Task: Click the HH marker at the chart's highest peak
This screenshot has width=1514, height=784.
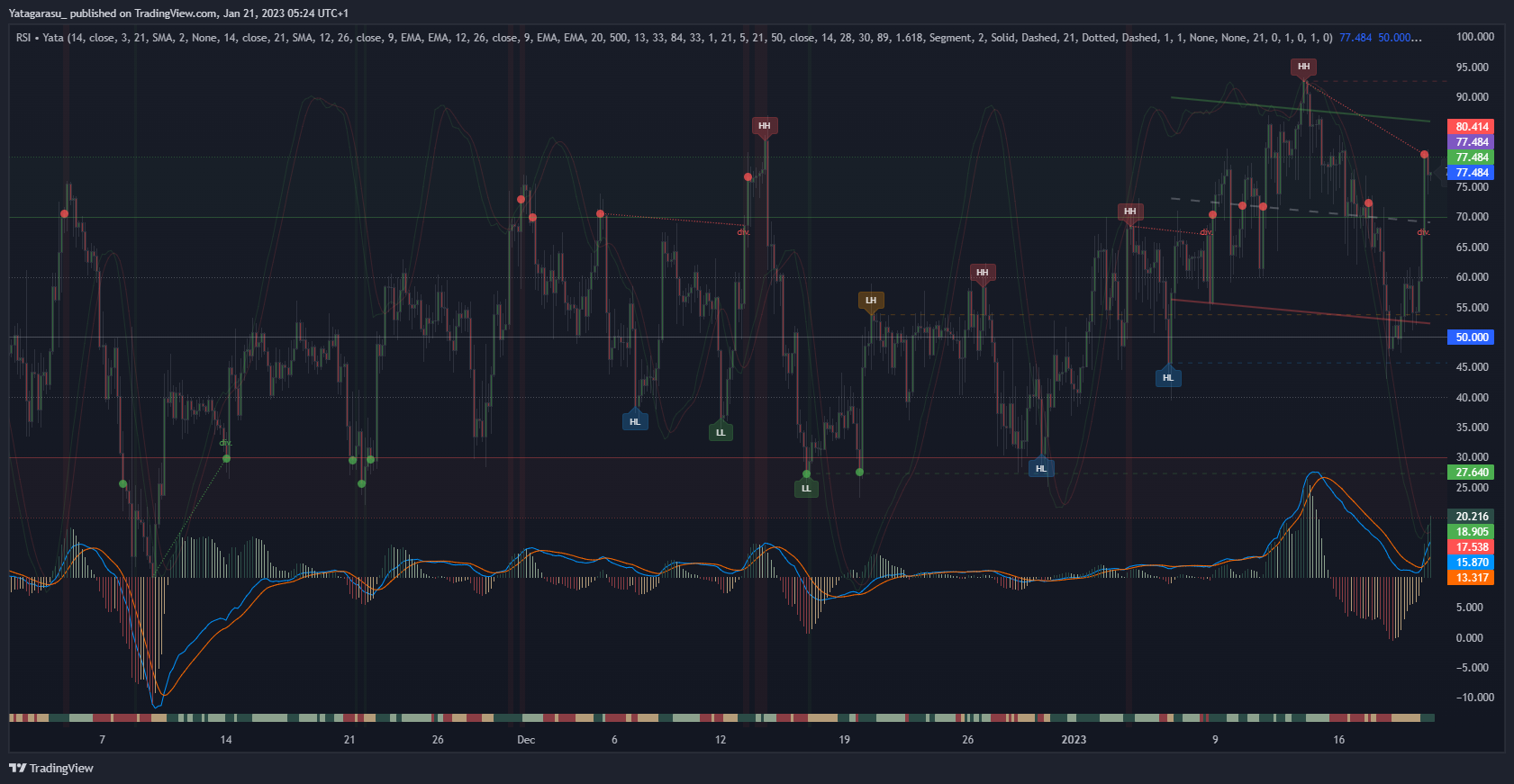Action: click(1303, 67)
